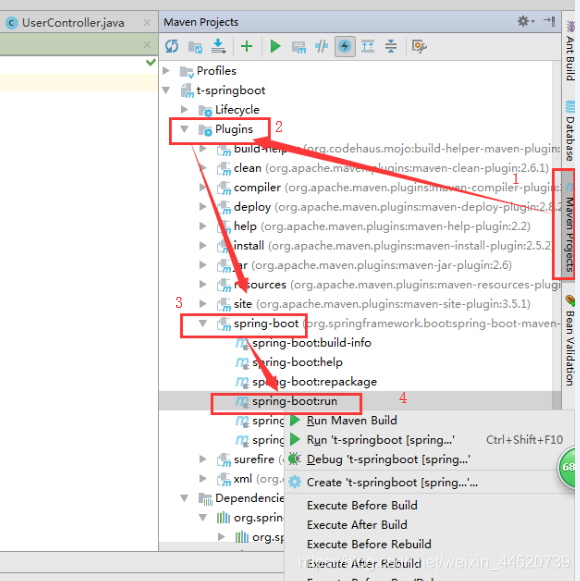Click Collapse All icon in toolbar

coord(391,46)
